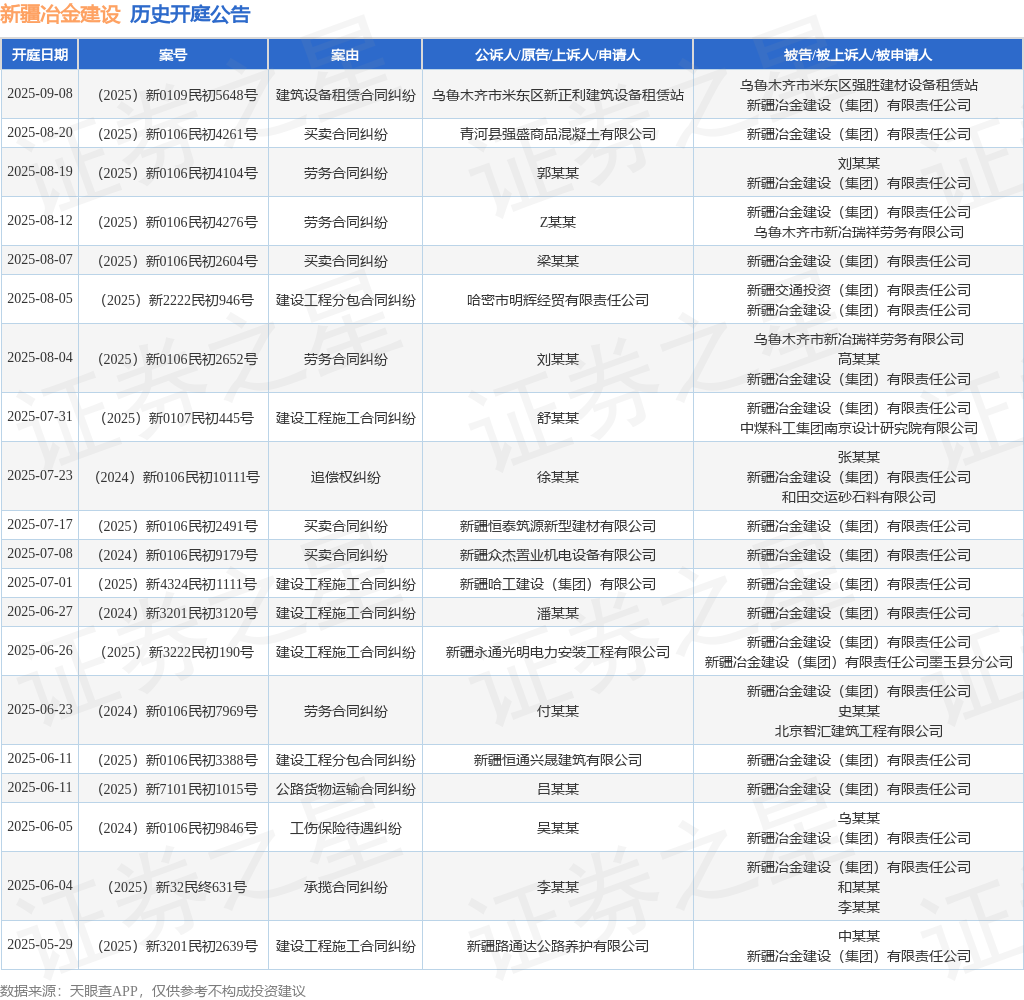The image size is (1024, 1000).
Task: Click case number (2025)新0107民初445号
Action: coord(177,418)
